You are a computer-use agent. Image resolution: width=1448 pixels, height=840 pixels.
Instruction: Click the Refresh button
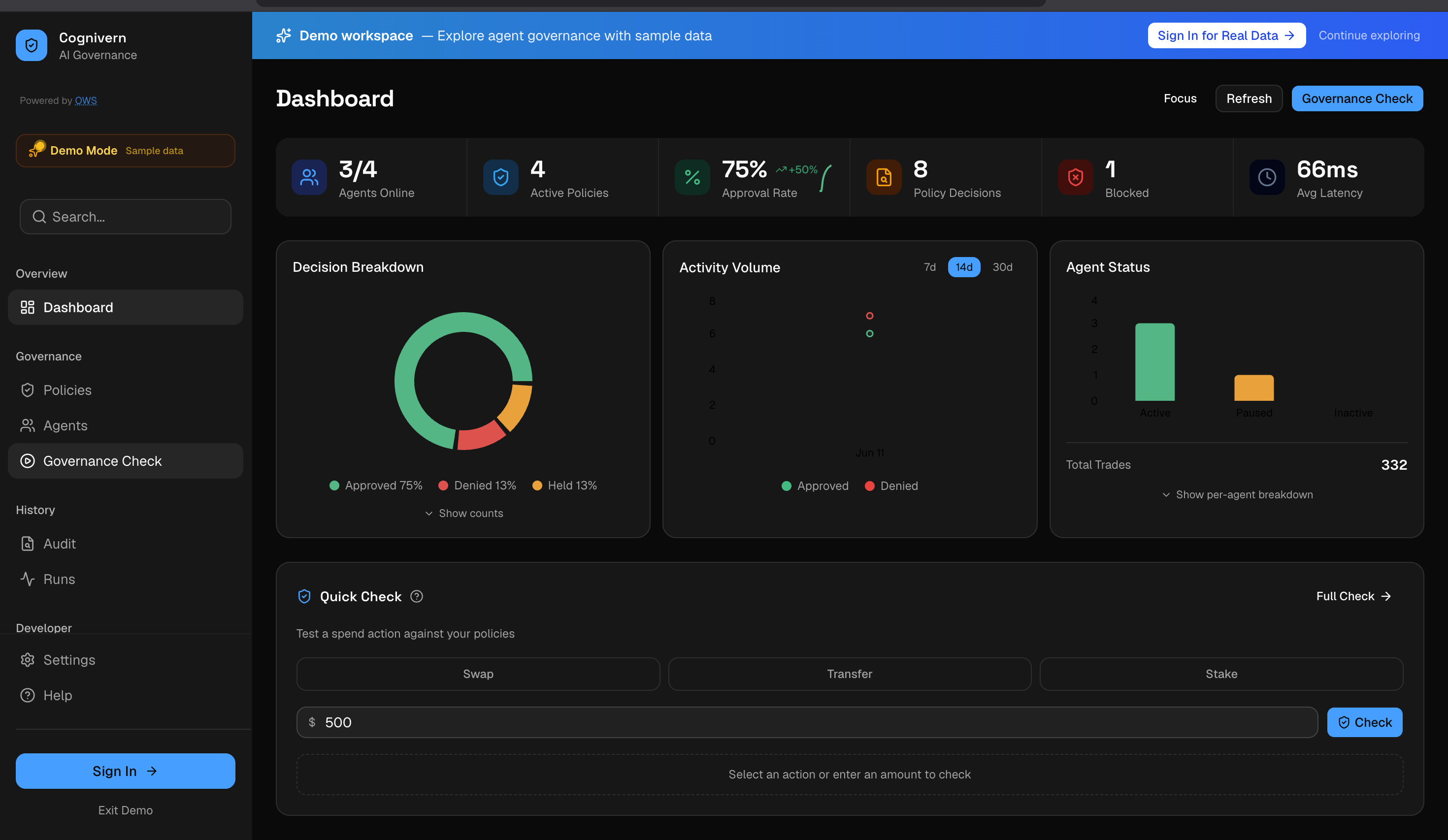click(1249, 98)
